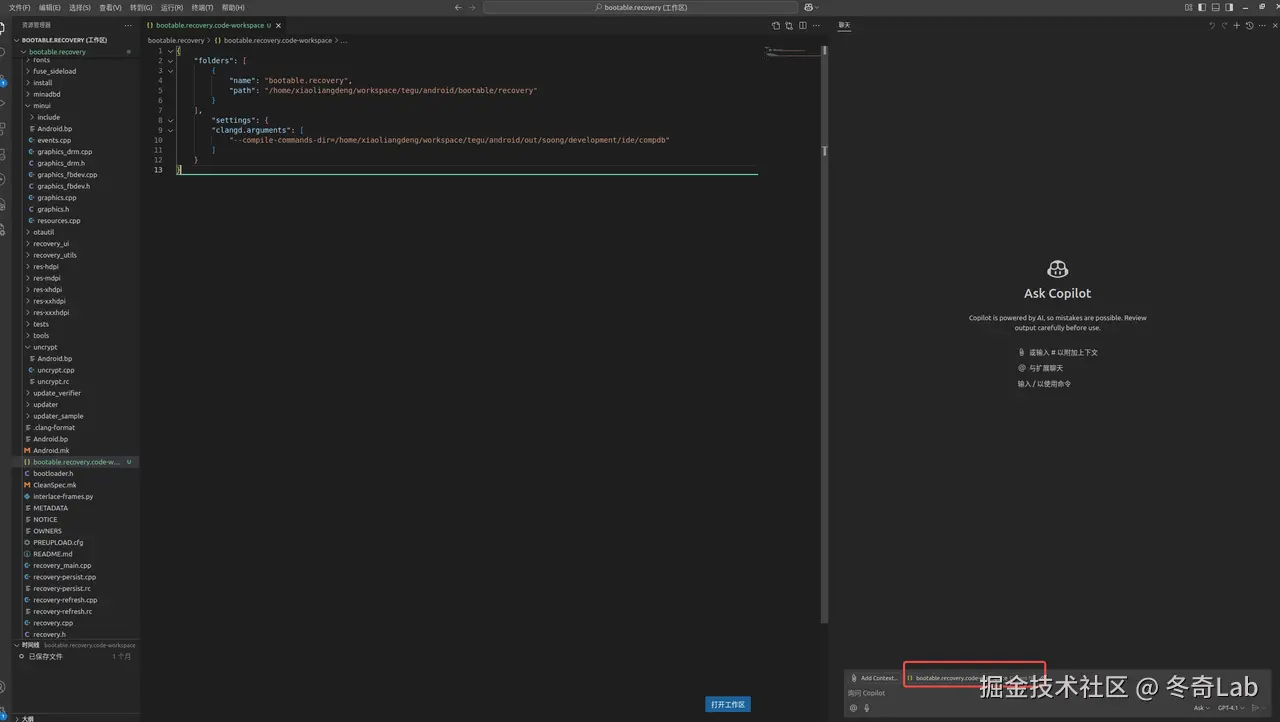Switch to the 聊天 tab
Image resolution: width=1280 pixels, height=722 pixels.
click(845, 25)
